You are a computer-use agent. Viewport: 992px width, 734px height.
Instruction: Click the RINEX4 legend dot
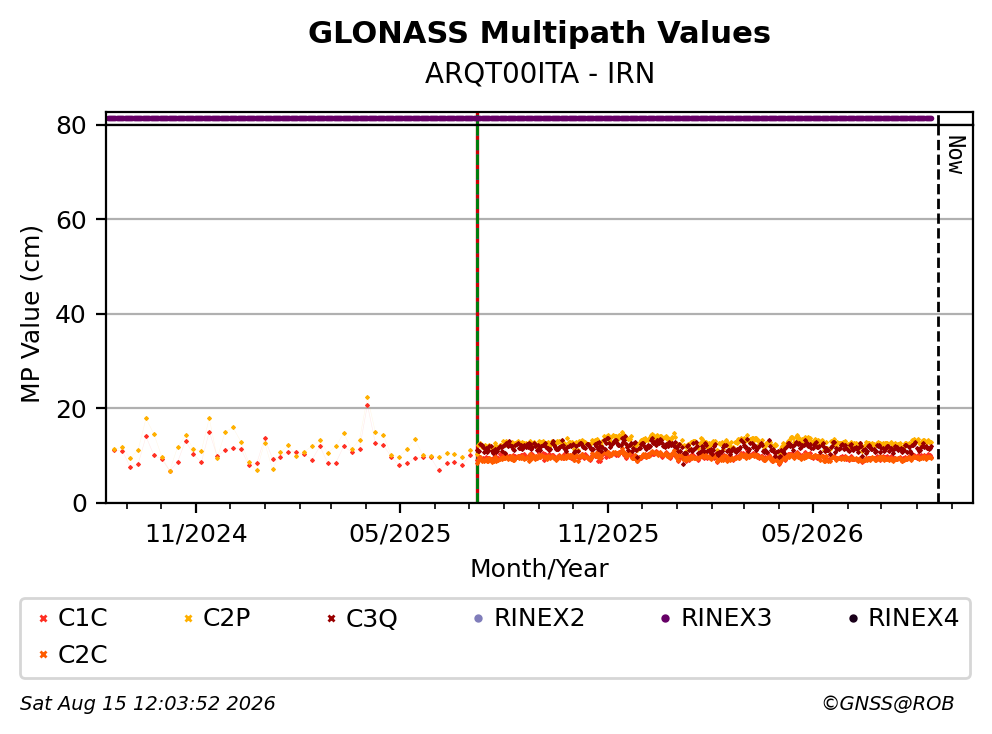tap(853, 618)
